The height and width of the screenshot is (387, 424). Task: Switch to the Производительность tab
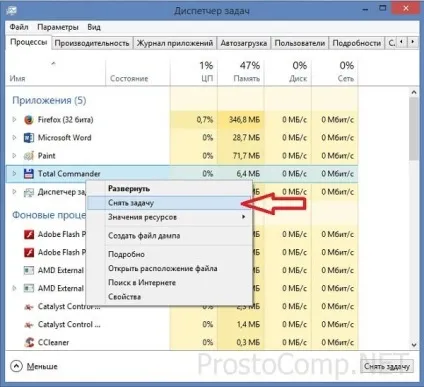pyautogui.click(x=92, y=43)
